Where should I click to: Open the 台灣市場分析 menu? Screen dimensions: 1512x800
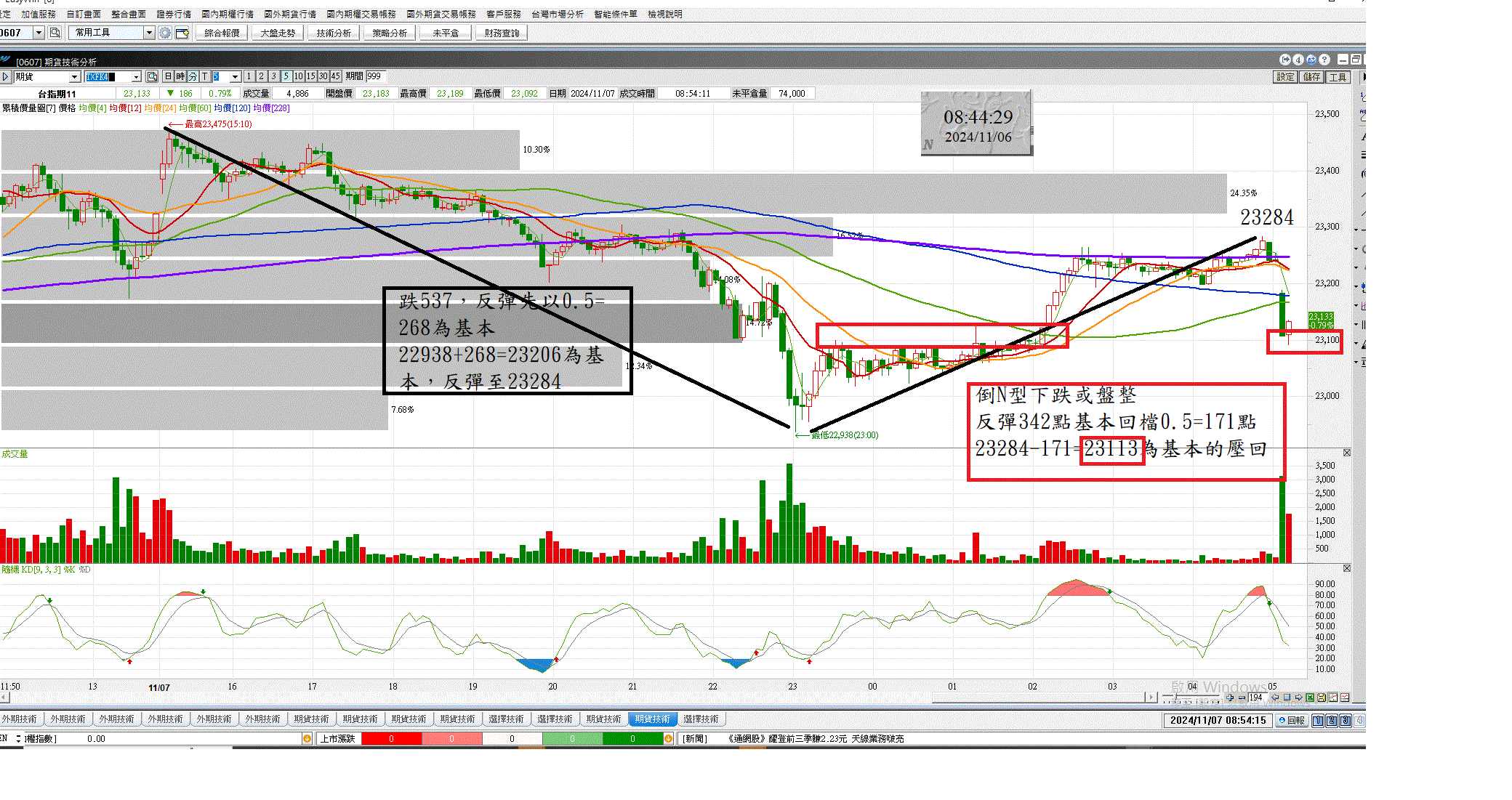click(x=558, y=14)
